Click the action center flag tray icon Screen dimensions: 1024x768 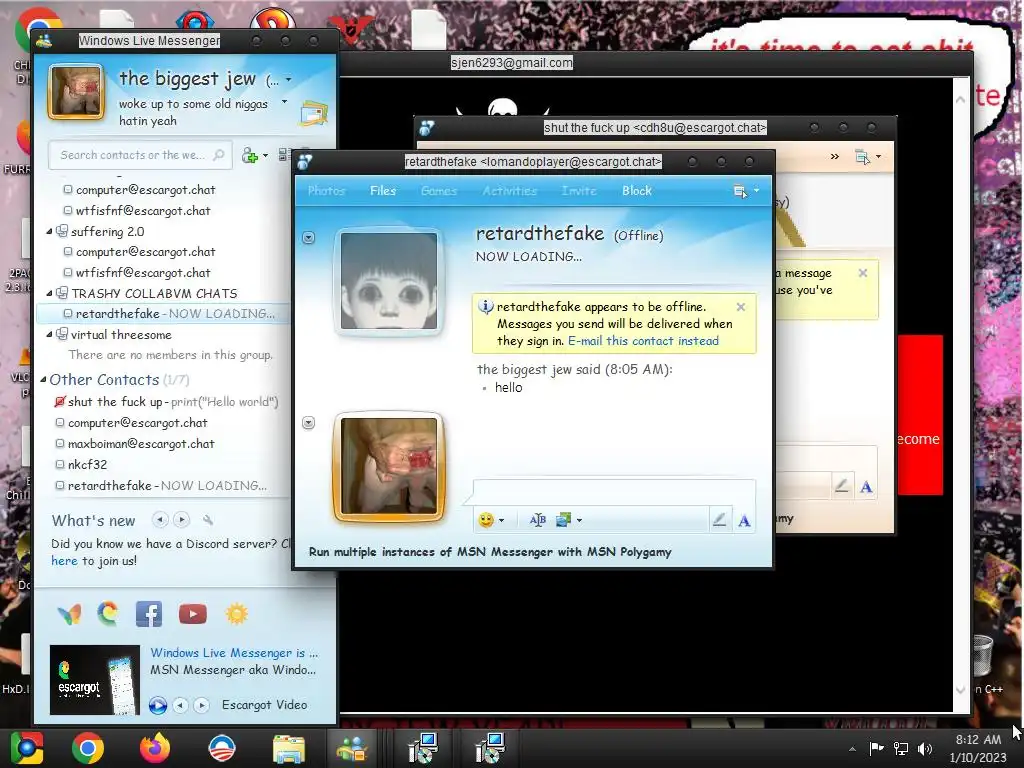876,748
